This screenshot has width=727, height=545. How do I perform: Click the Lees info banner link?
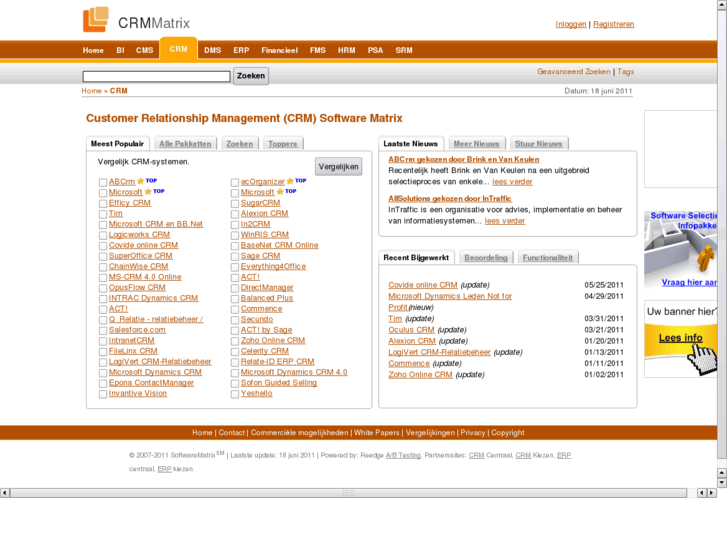click(x=681, y=338)
